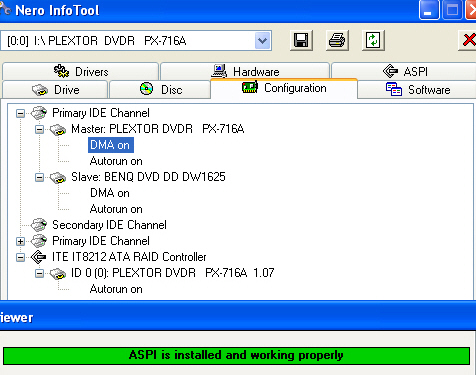Collapse the ID 0 (0) PLEXTOR DVDR node

[39, 273]
